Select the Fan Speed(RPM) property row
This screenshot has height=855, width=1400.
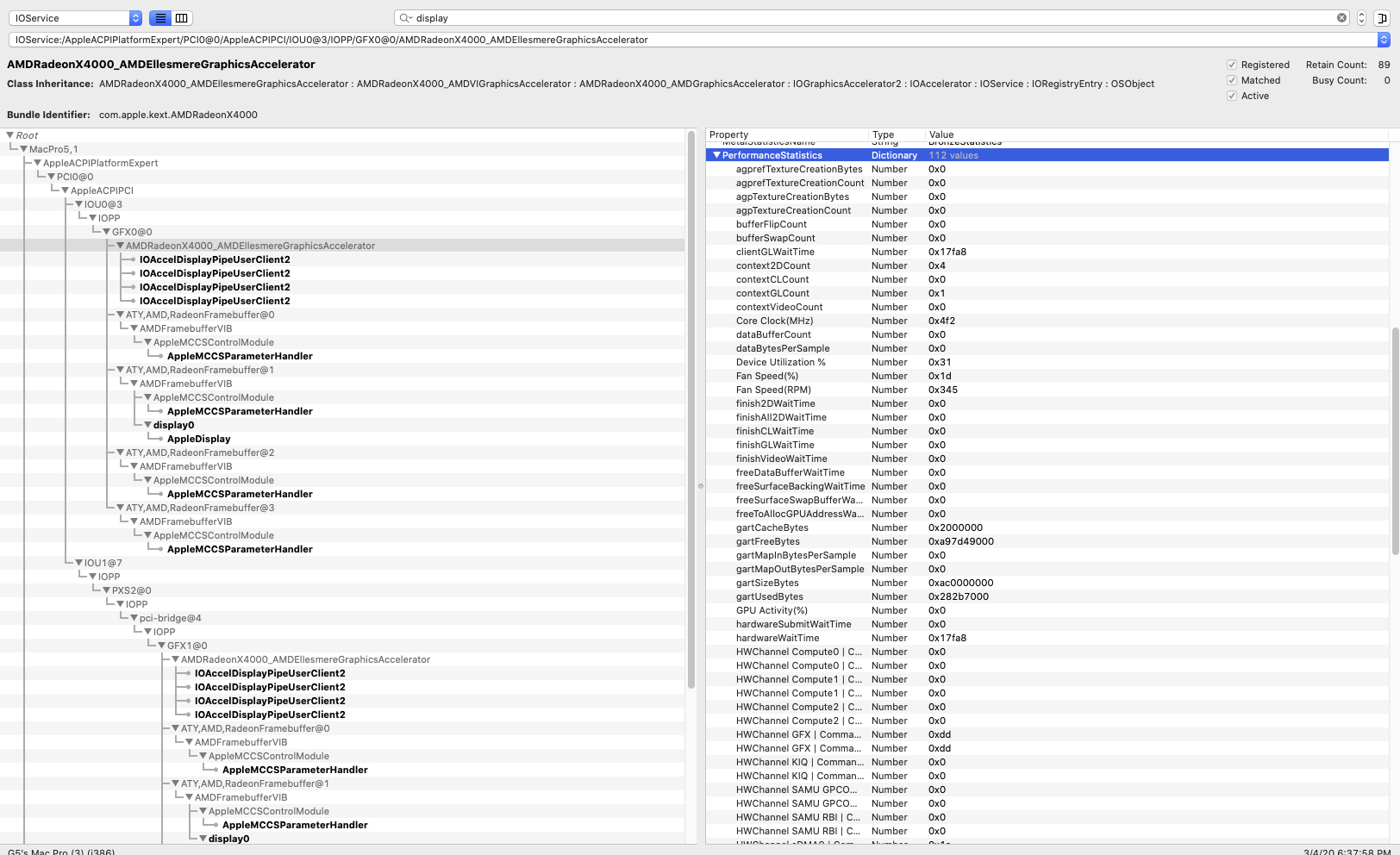[x=1047, y=390]
